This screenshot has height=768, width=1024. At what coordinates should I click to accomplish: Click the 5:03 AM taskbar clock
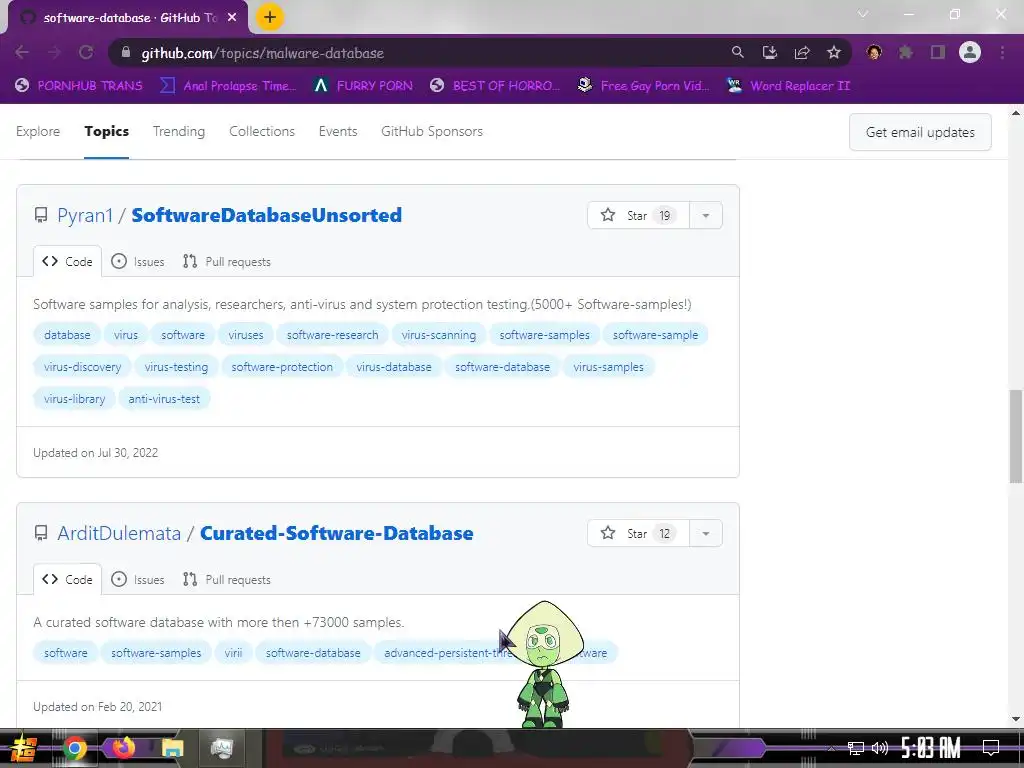coord(931,748)
